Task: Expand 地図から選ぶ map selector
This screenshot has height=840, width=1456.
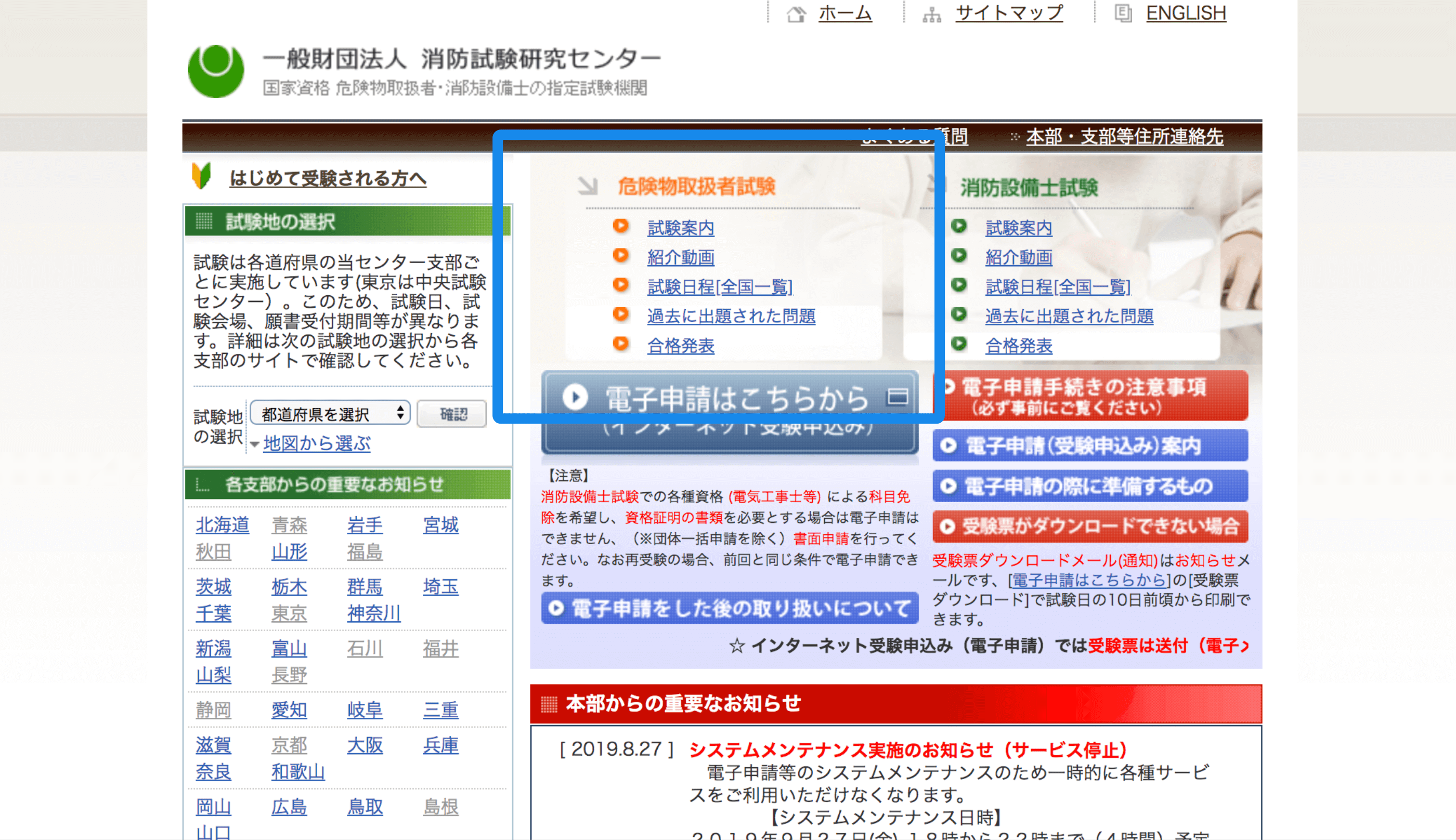Action: click(x=316, y=444)
